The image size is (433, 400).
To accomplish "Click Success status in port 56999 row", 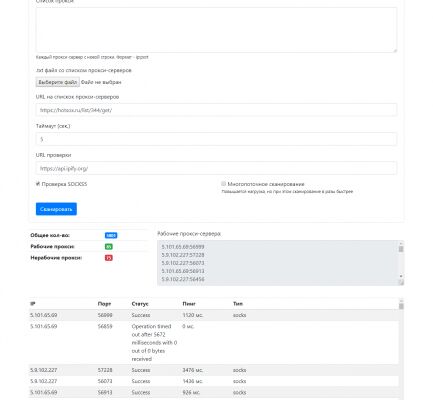I will (x=141, y=315).
